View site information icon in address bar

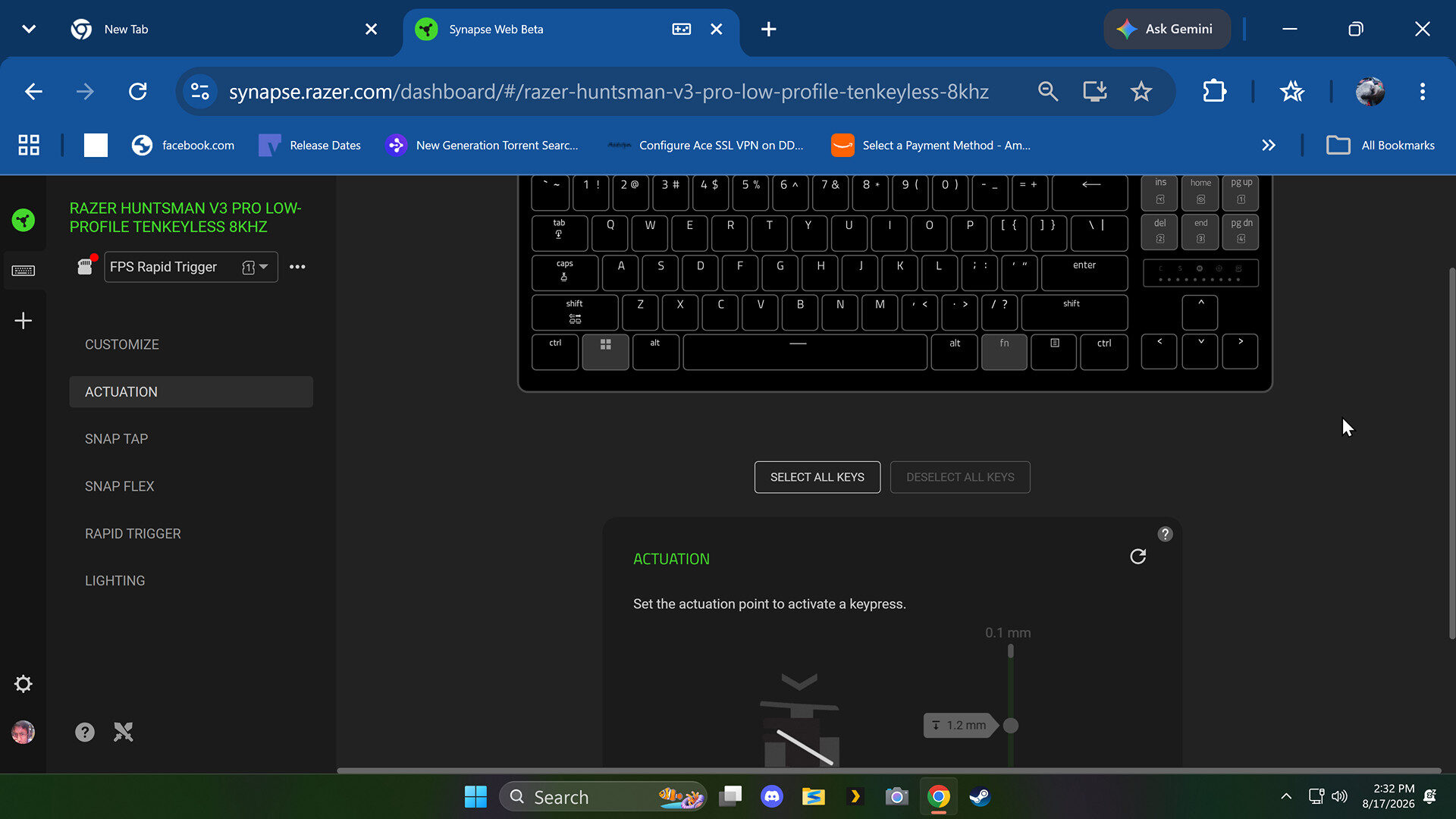pyautogui.click(x=200, y=92)
